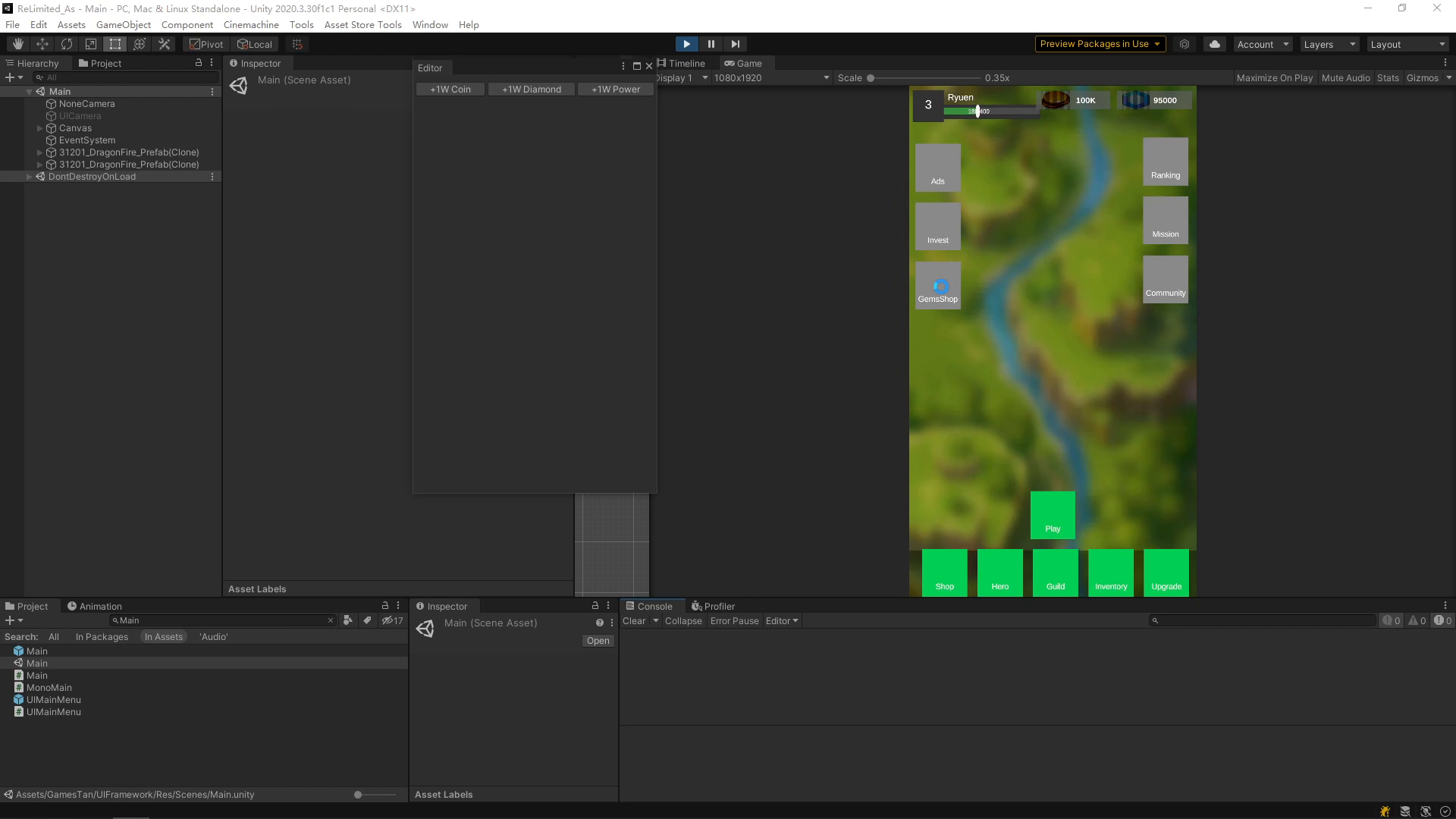The height and width of the screenshot is (819, 1456).
Task: Open the Layers dropdown
Action: point(1329,44)
